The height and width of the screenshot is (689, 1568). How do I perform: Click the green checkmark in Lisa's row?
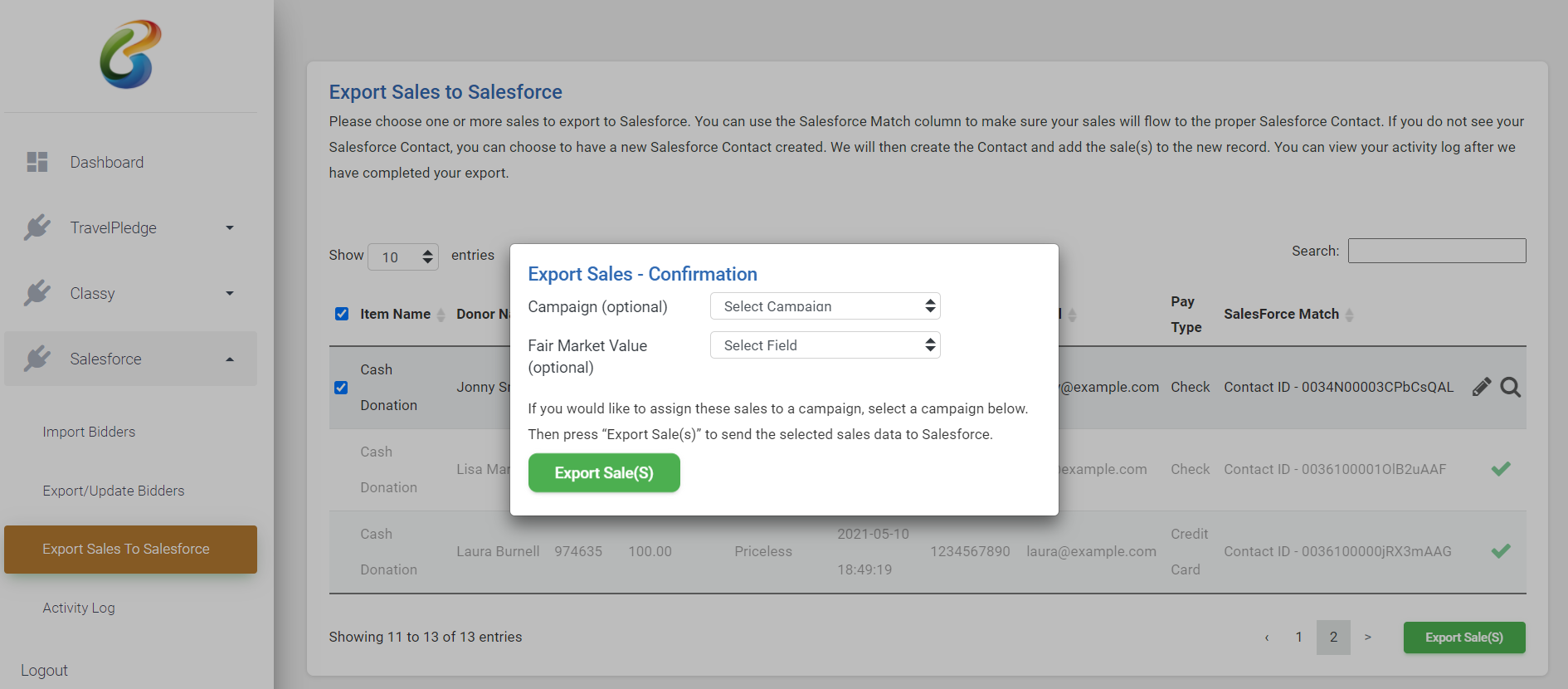click(1501, 469)
